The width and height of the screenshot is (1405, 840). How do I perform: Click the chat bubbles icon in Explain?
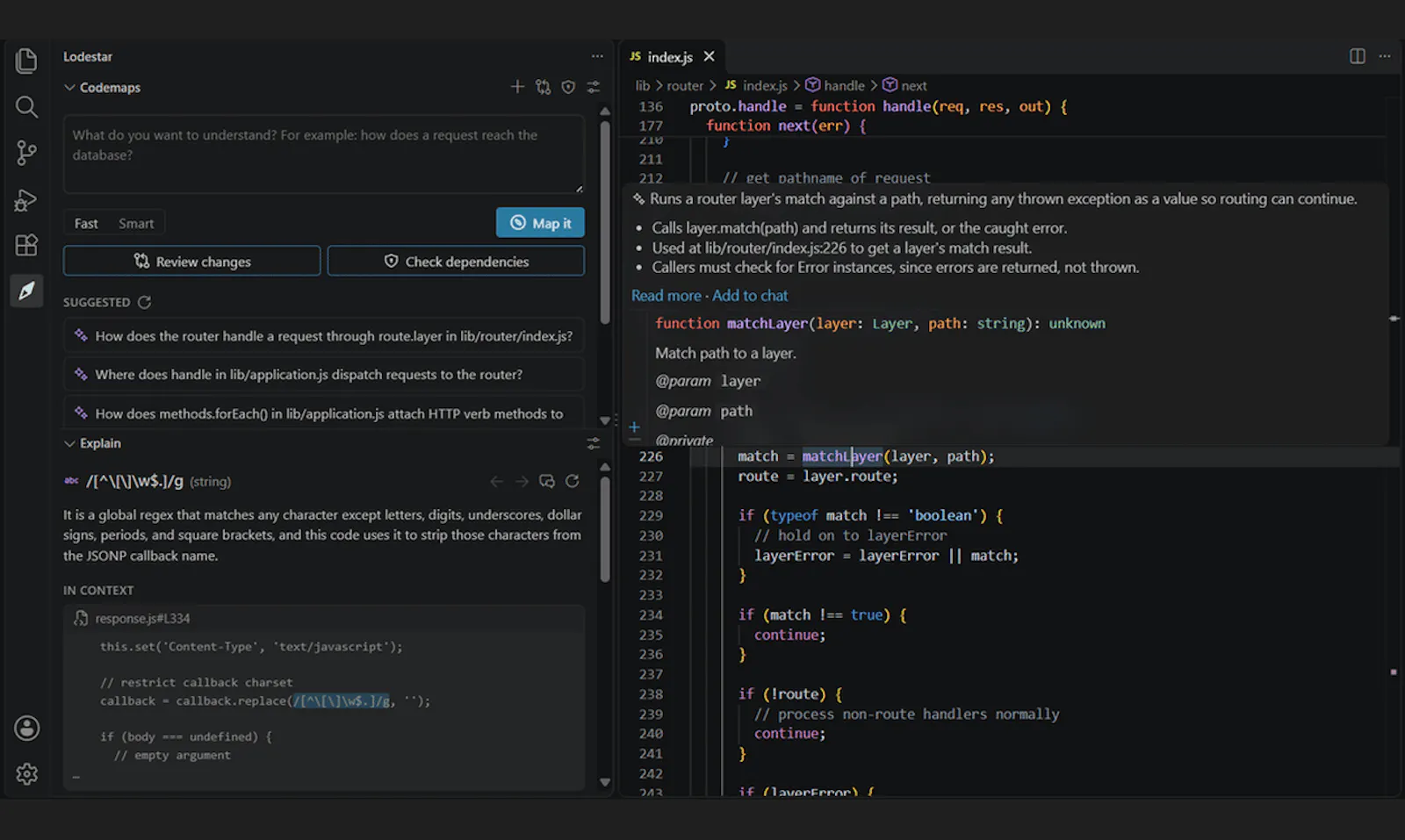(547, 481)
